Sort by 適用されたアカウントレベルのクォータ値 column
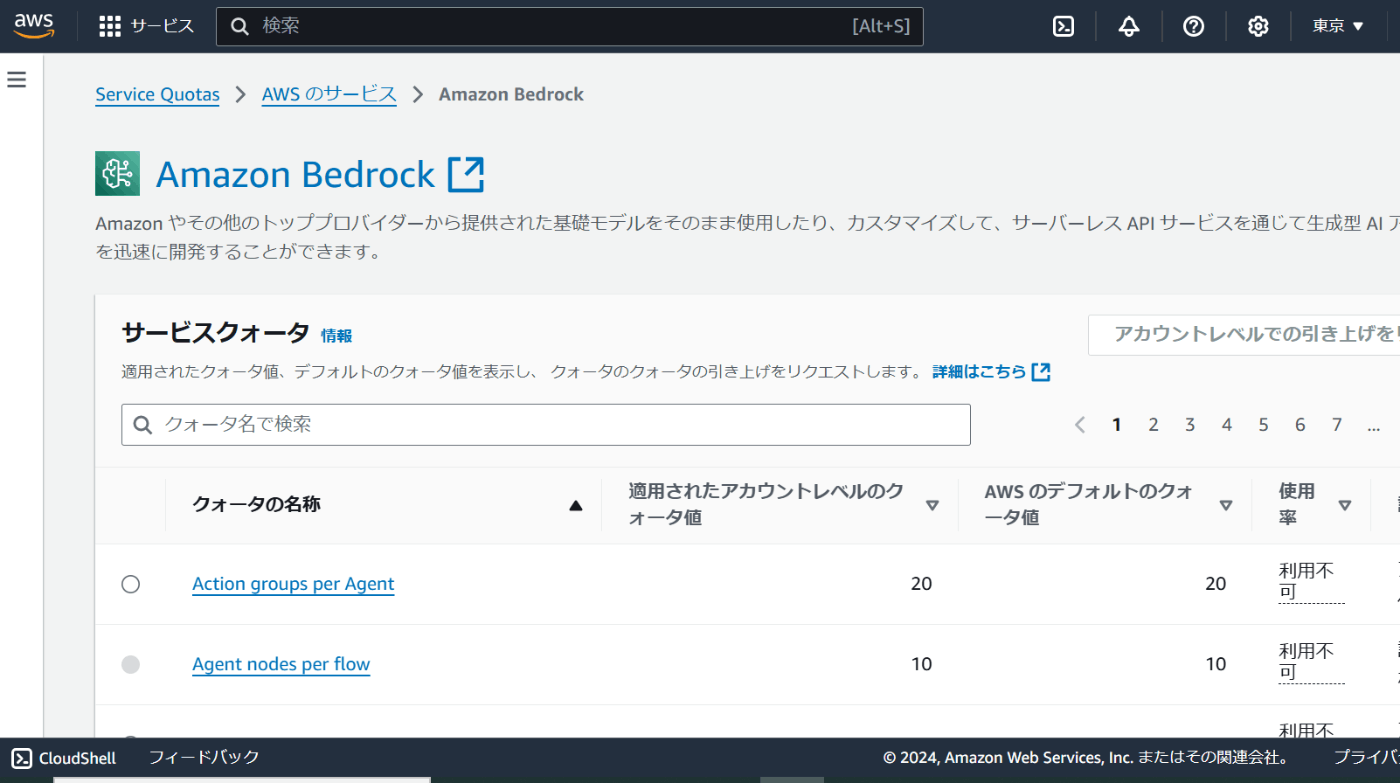 (932, 506)
